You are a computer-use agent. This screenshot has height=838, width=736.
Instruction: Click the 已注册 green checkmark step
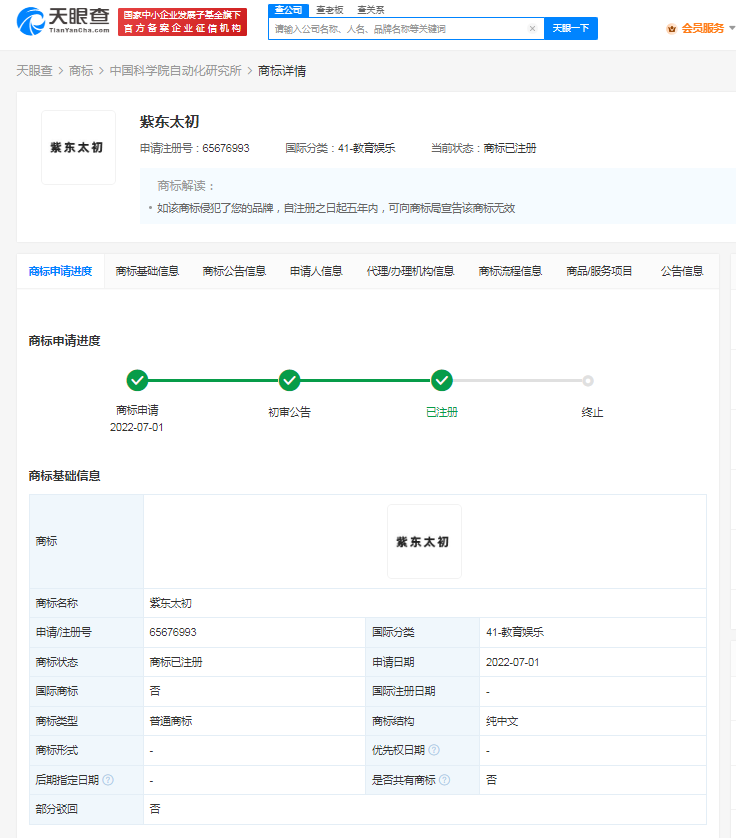tap(441, 380)
